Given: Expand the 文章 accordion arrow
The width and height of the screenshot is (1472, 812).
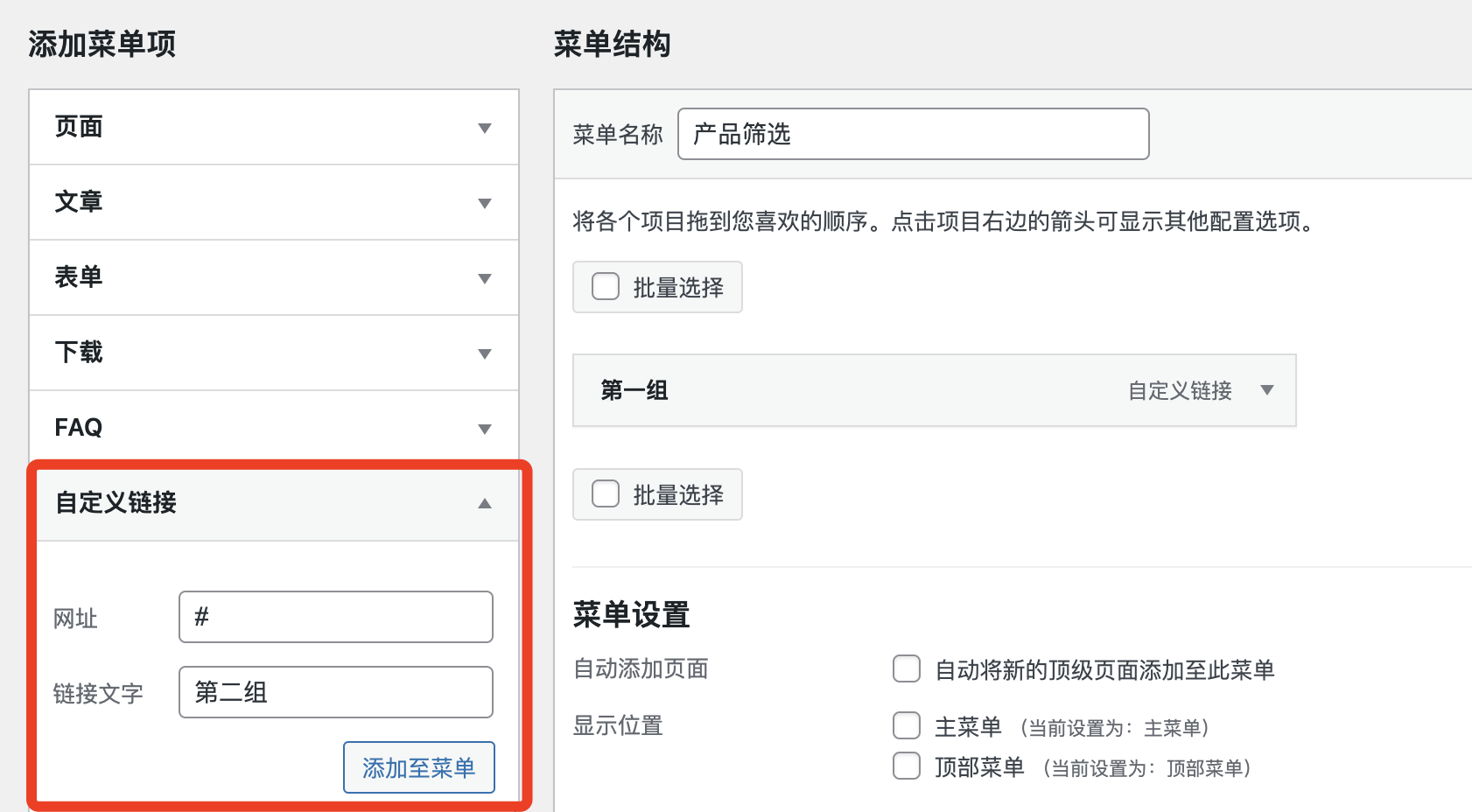Looking at the screenshot, I should pos(485,203).
